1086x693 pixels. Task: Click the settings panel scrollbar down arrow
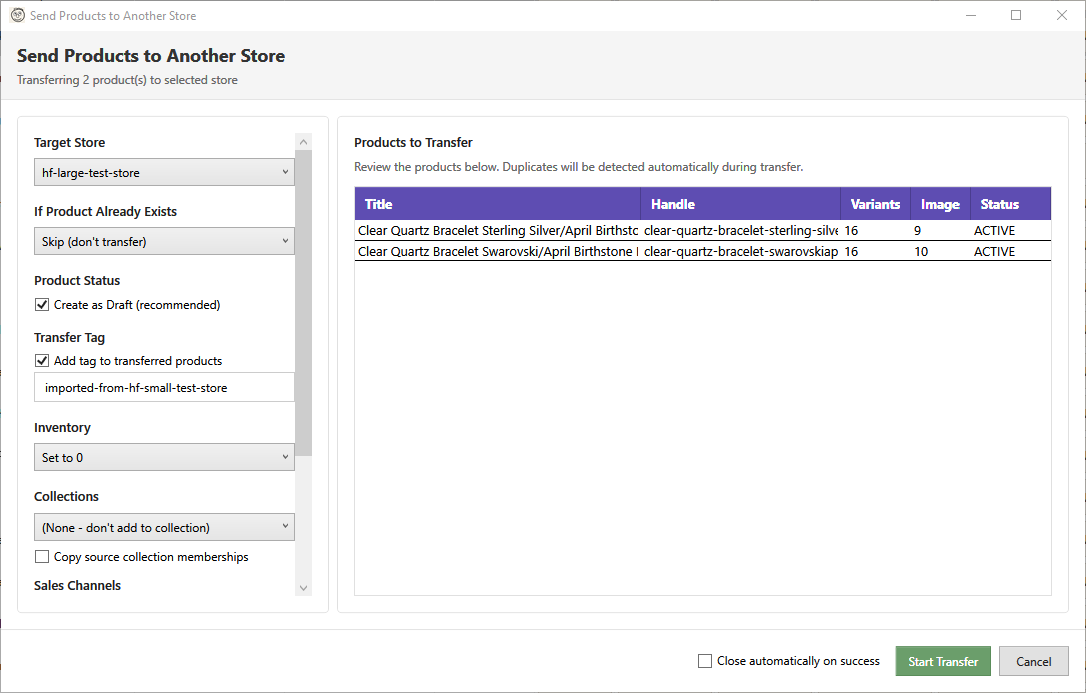pyautogui.click(x=303, y=588)
